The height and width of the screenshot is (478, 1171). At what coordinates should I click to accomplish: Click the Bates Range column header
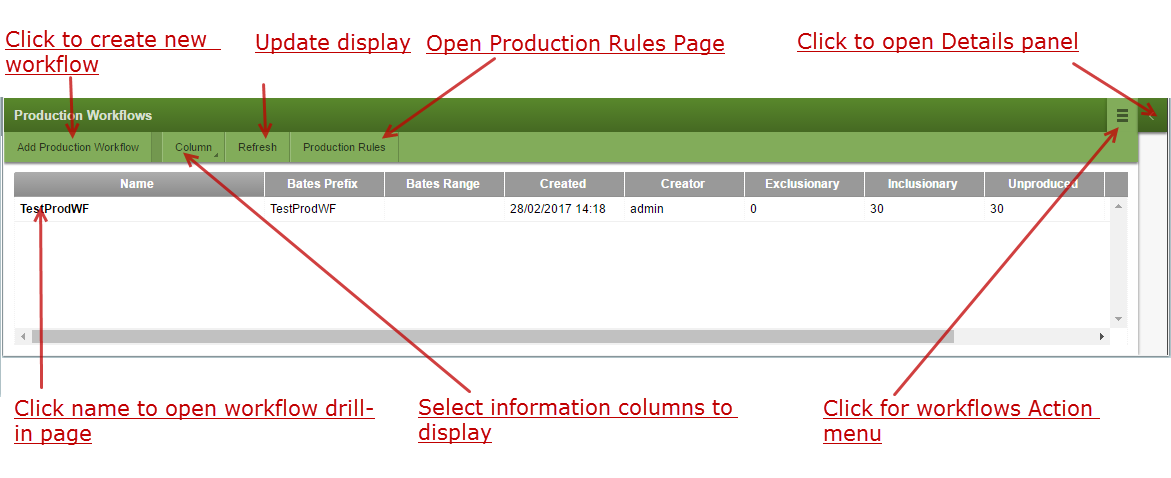(x=443, y=184)
